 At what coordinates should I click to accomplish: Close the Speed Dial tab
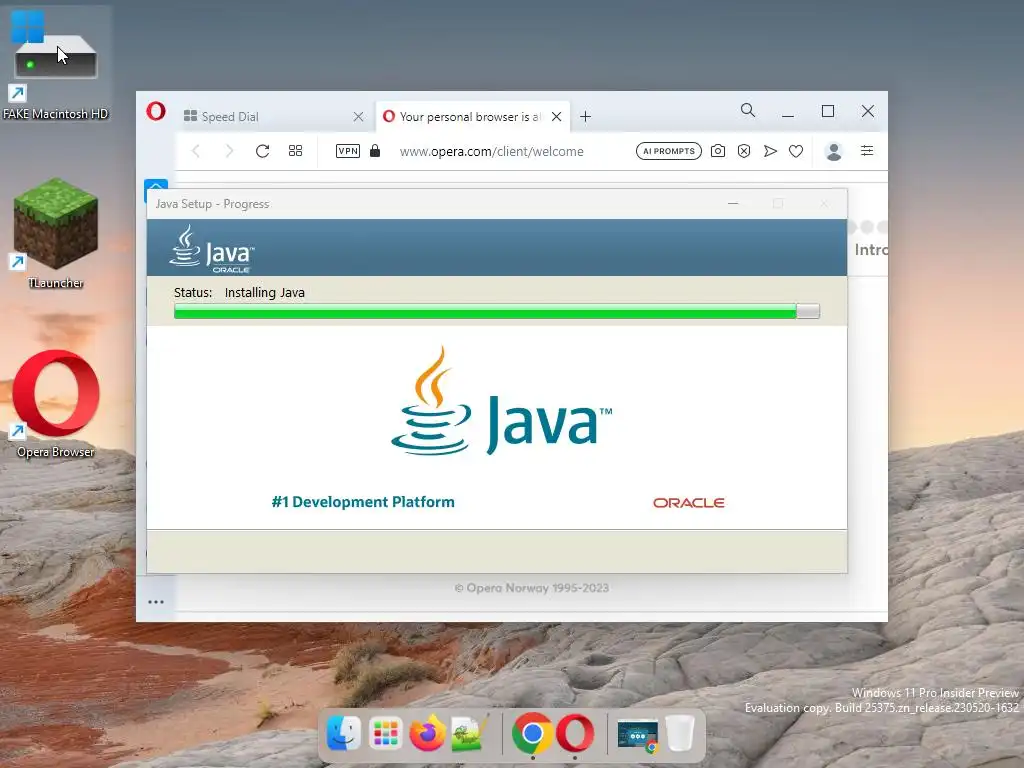point(359,116)
